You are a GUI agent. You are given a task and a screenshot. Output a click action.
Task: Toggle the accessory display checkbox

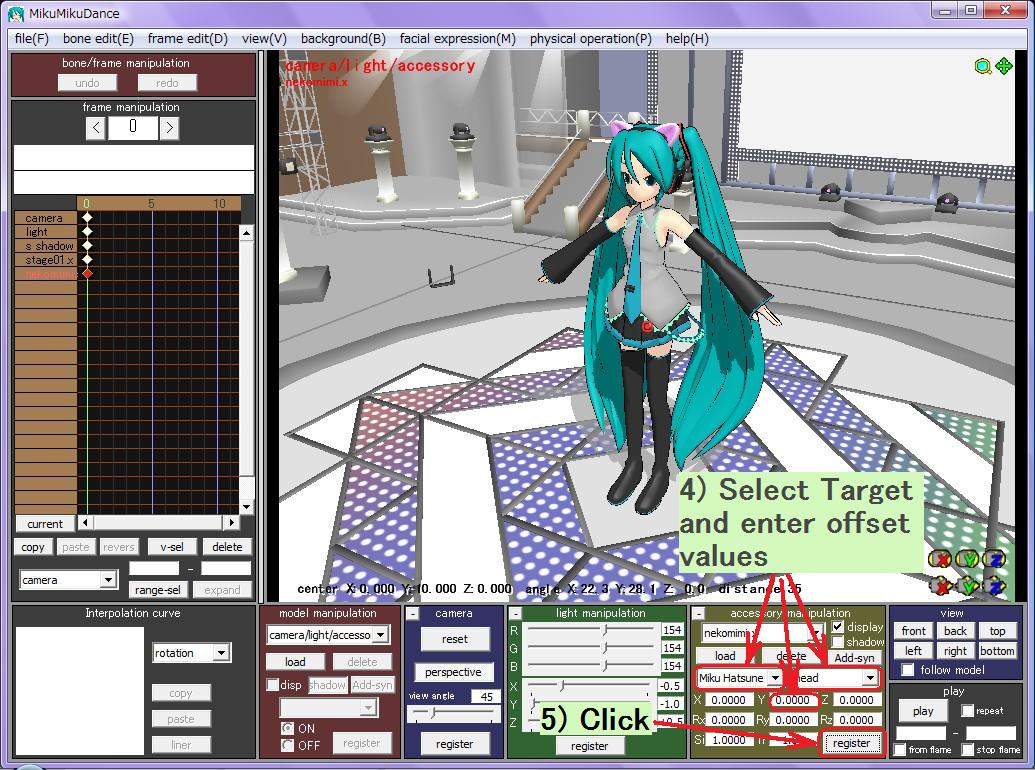838,626
